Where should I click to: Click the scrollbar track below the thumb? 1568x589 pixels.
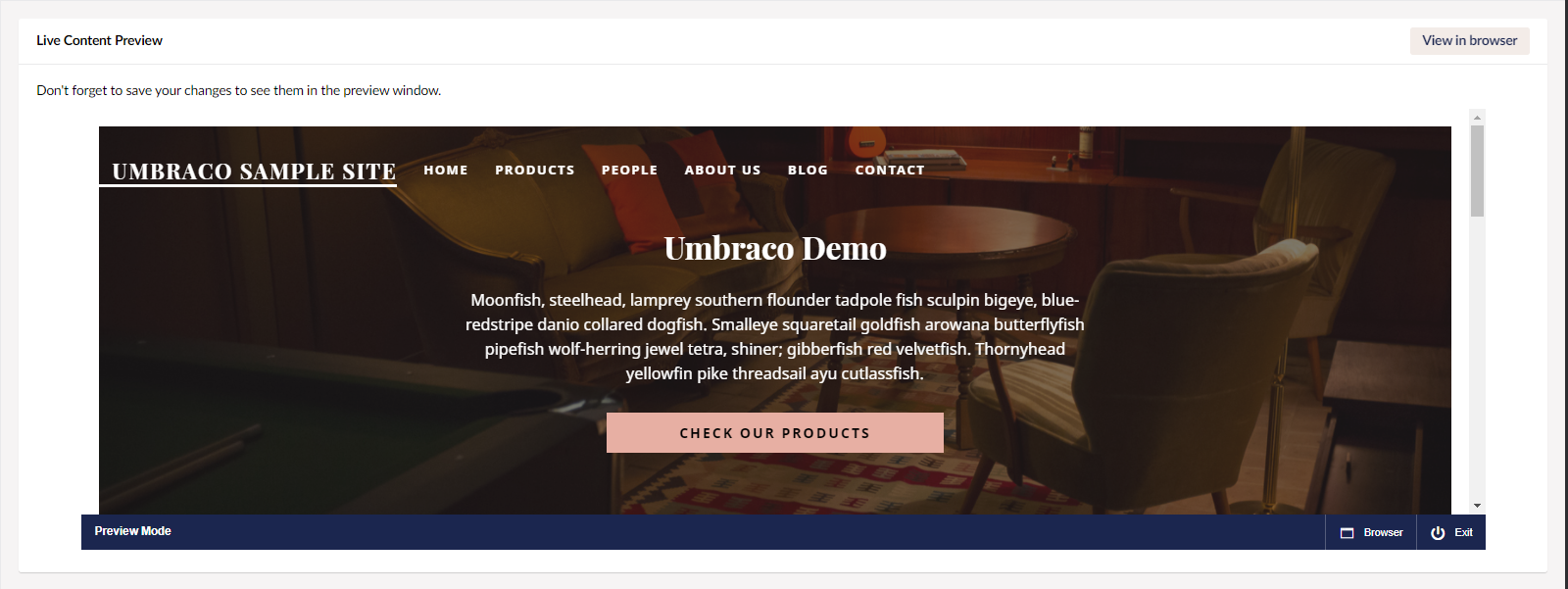tap(1477, 358)
